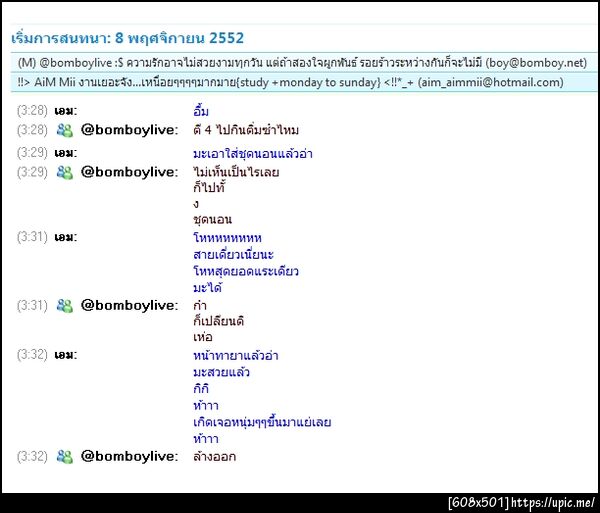Click the buddy icon beside @bomboylive at 3:29
The image size is (600, 513).
point(65,172)
